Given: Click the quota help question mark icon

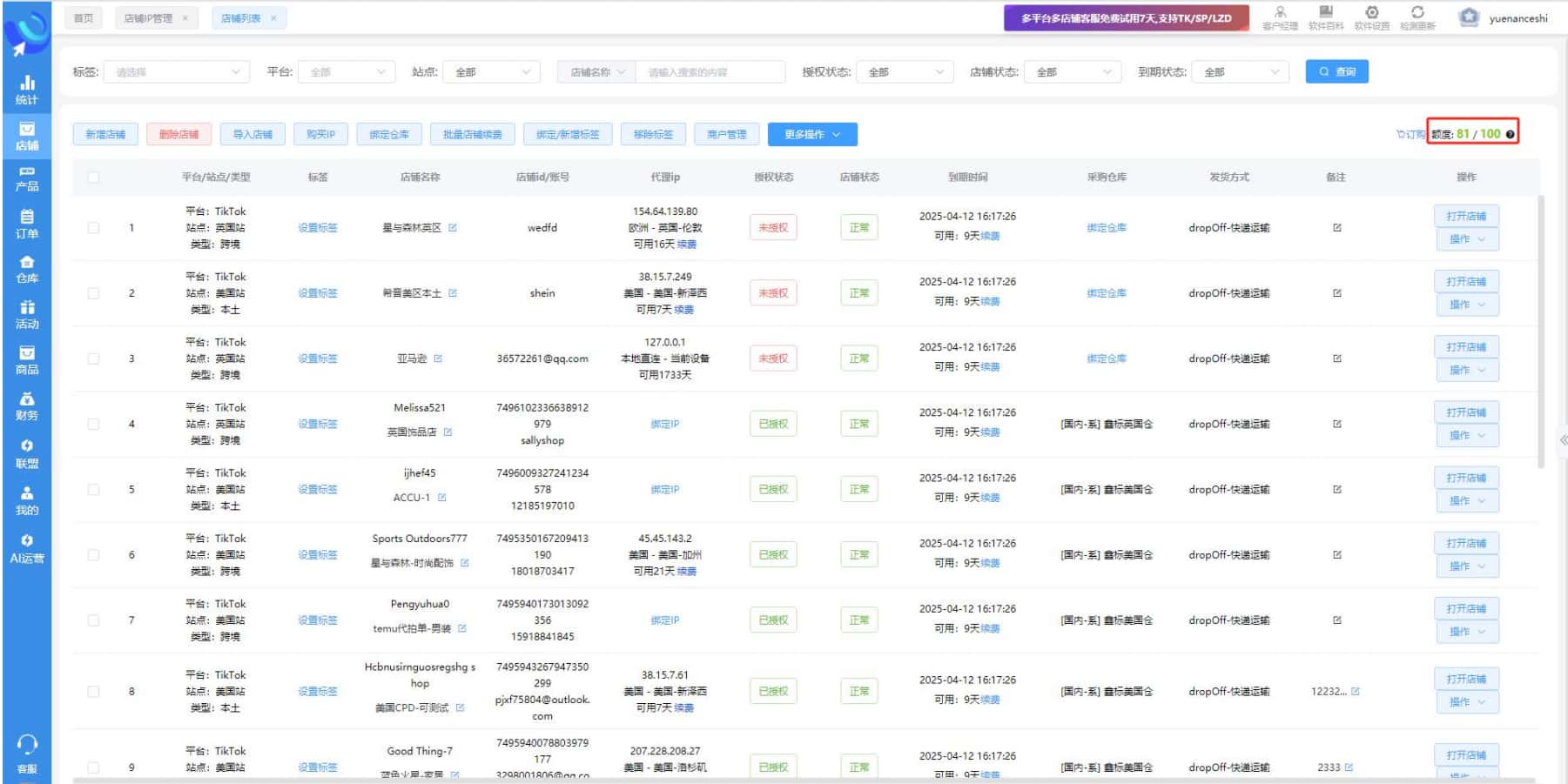Looking at the screenshot, I should (x=1510, y=134).
